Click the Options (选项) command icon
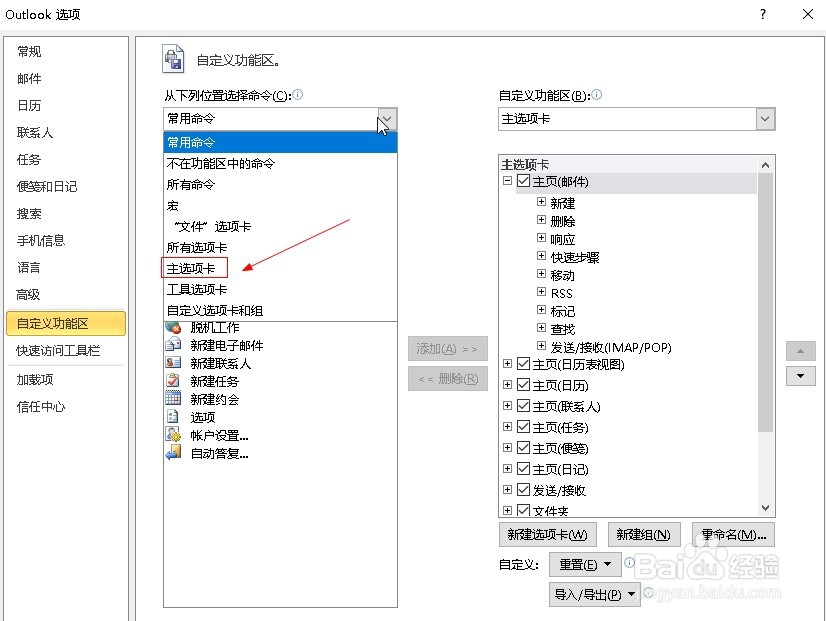 173,417
